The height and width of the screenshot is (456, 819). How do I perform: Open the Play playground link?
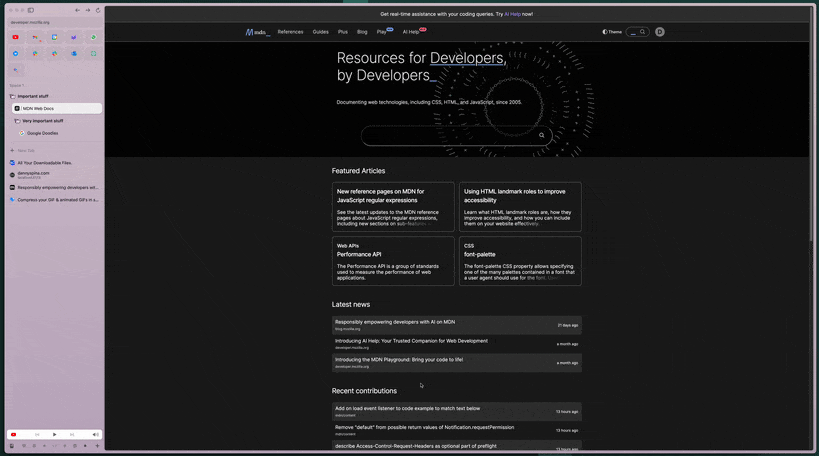click(382, 32)
